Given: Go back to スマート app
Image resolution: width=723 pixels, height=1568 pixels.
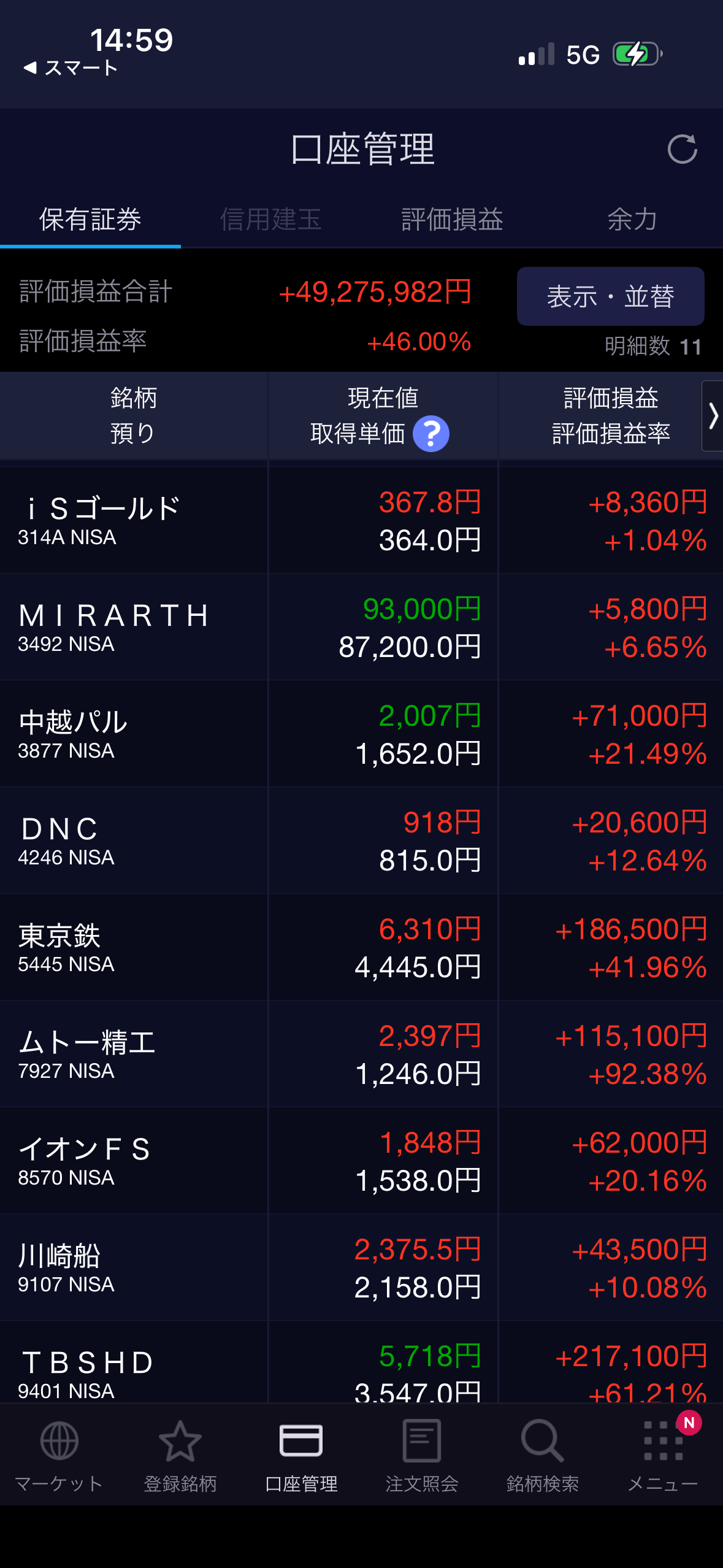Looking at the screenshot, I should point(71,67).
